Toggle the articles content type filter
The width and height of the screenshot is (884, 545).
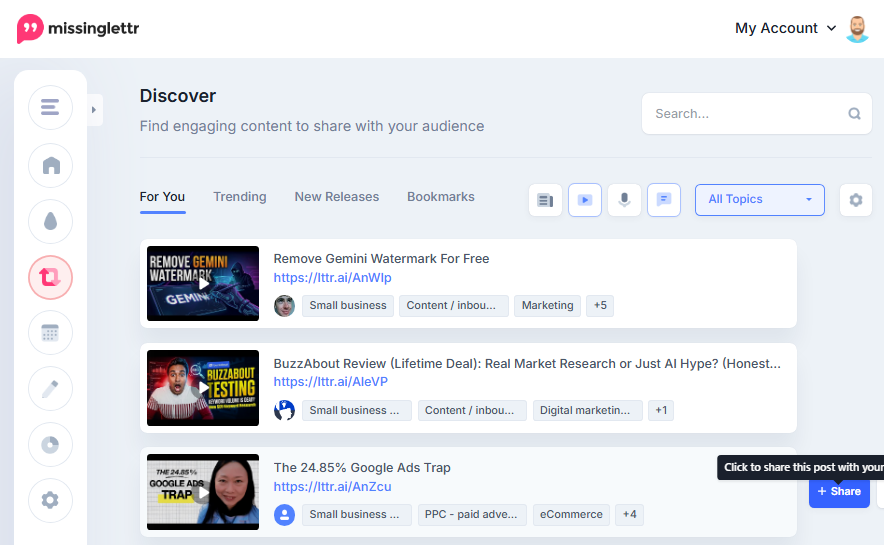click(545, 200)
